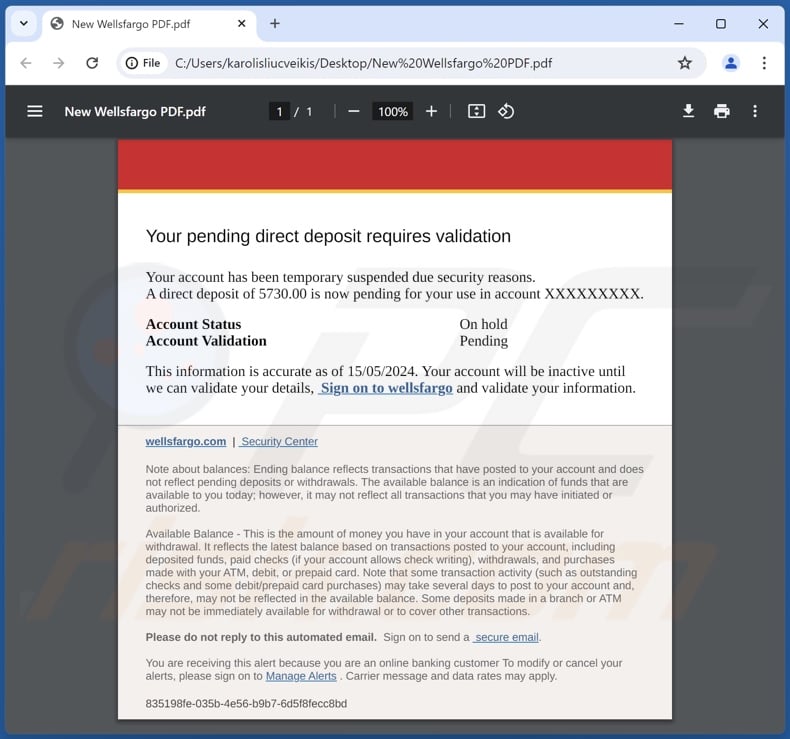The image size is (790, 739).
Task: Click the PDF title in toolbar
Action: (x=135, y=111)
